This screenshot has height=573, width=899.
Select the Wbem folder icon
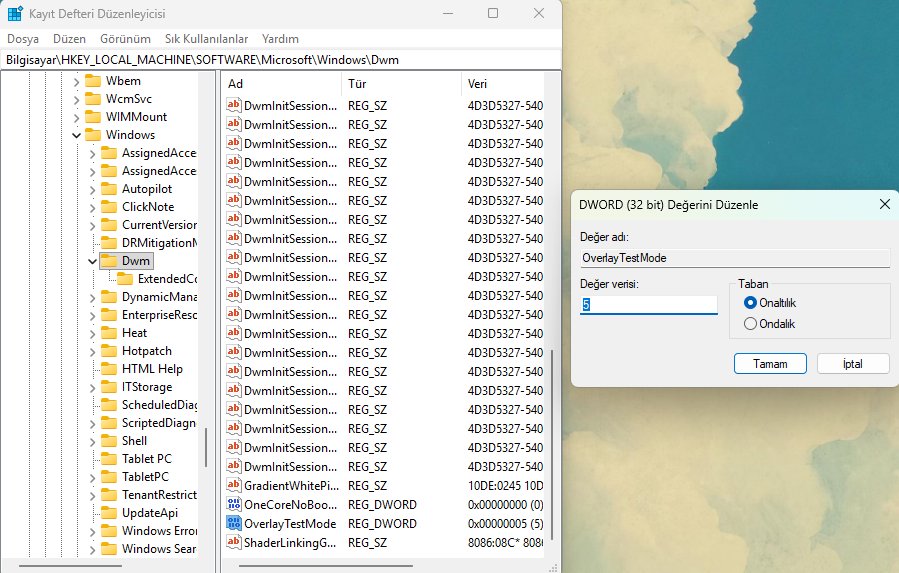tap(93, 81)
